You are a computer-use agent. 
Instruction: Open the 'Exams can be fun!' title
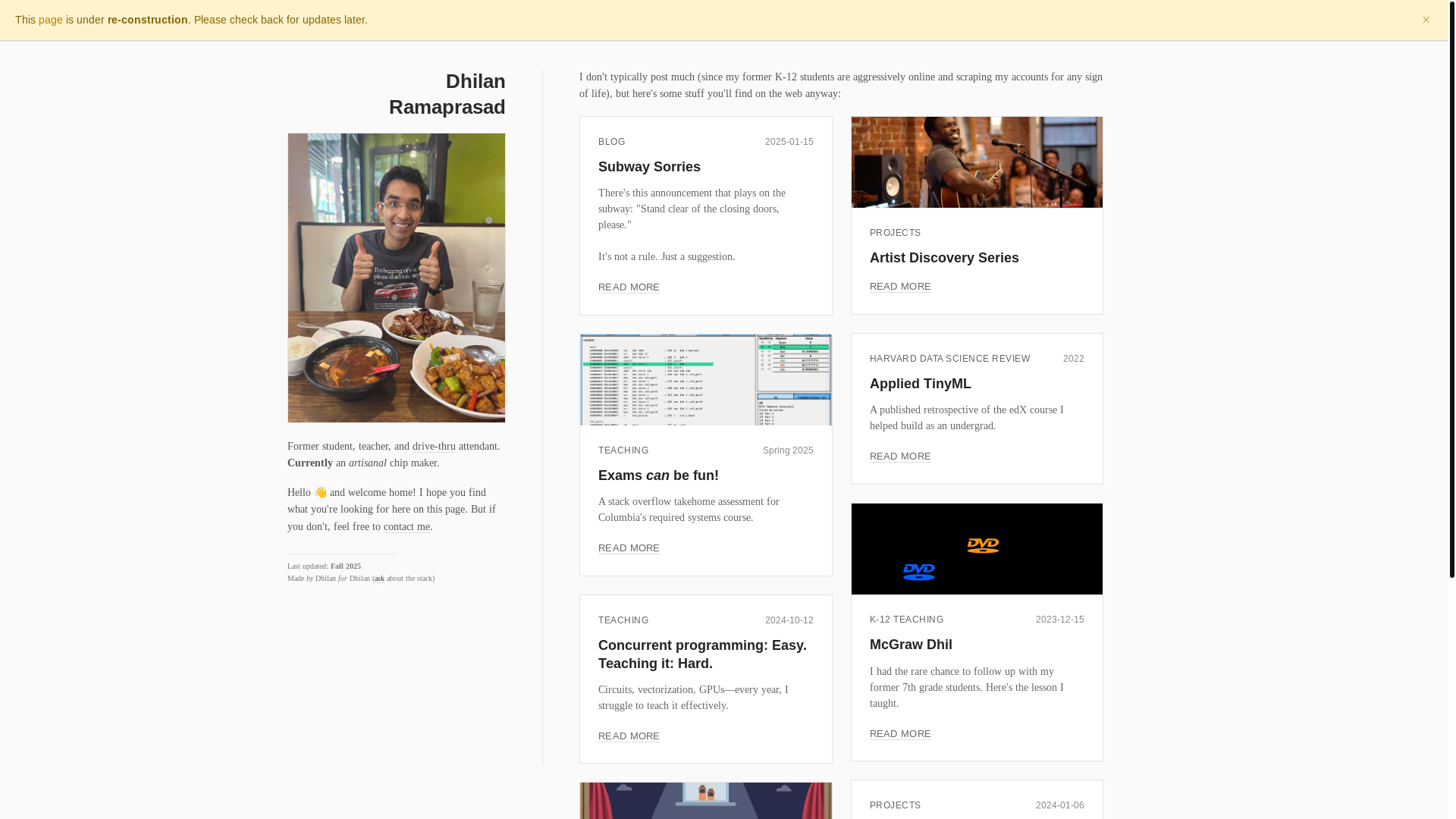[658, 475]
